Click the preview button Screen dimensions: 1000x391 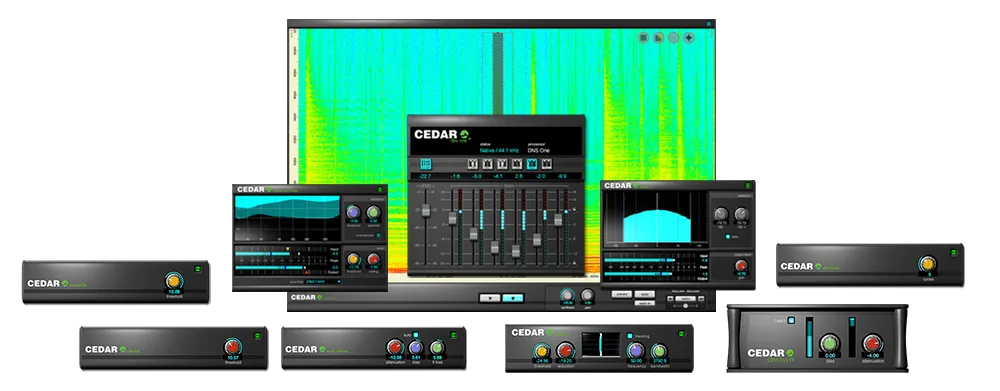(x=621, y=295)
